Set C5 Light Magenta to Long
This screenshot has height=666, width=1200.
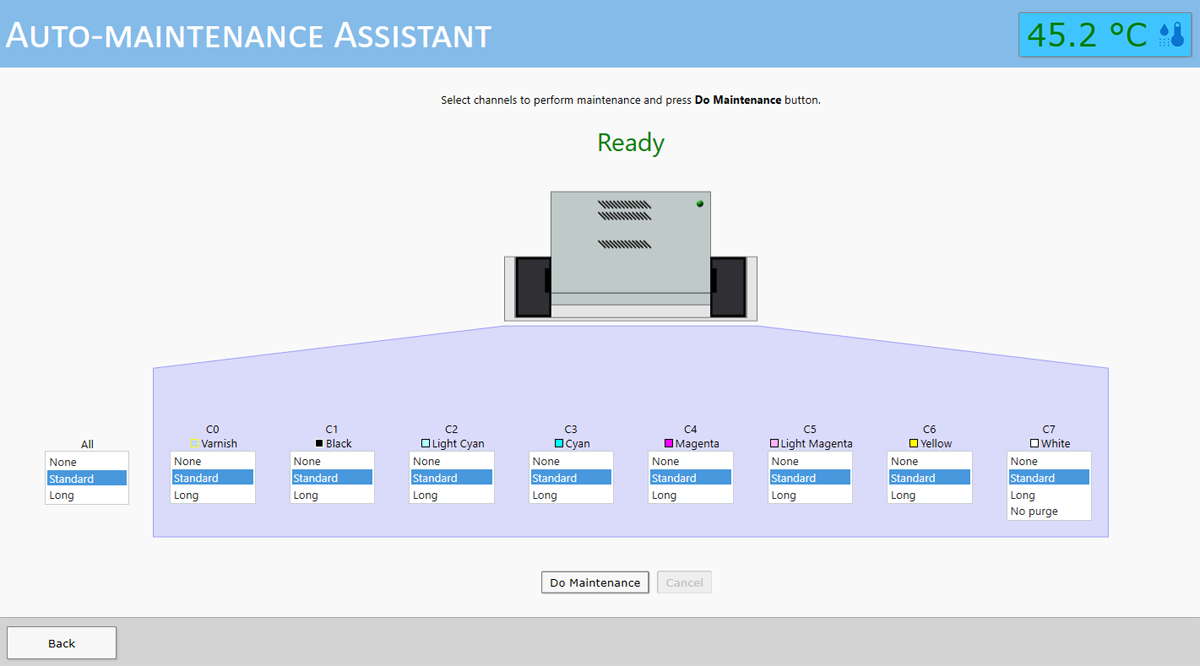(809, 495)
